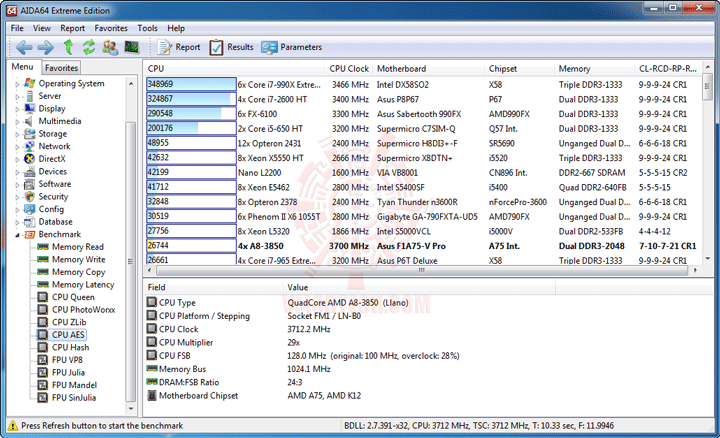720x438 pixels.
Task: Open the users/remote management toolbar icon
Action: (110, 47)
